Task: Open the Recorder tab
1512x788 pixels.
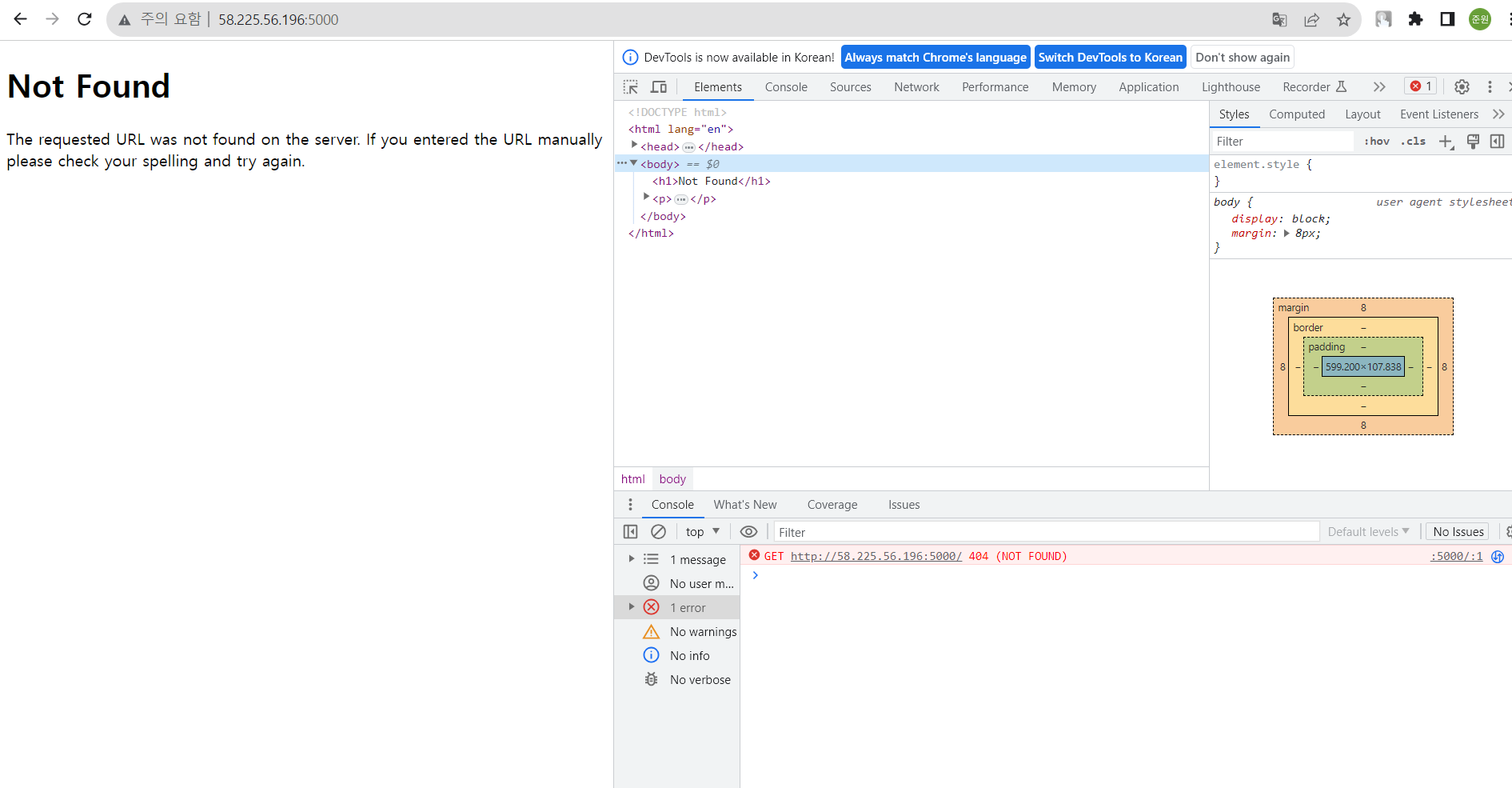Action: coord(1315,87)
